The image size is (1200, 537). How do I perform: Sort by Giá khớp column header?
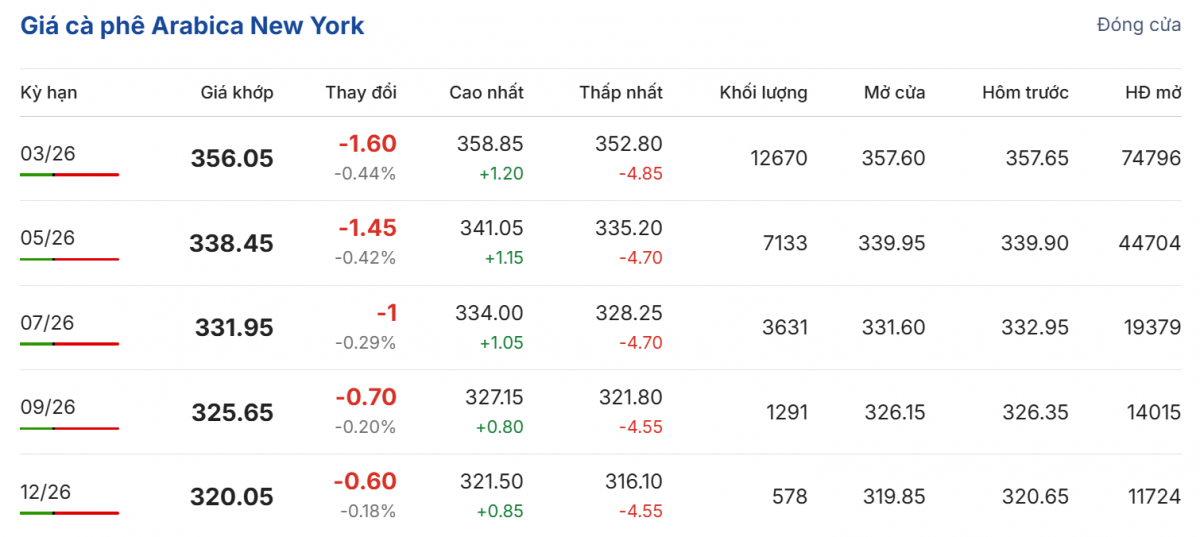[236, 93]
